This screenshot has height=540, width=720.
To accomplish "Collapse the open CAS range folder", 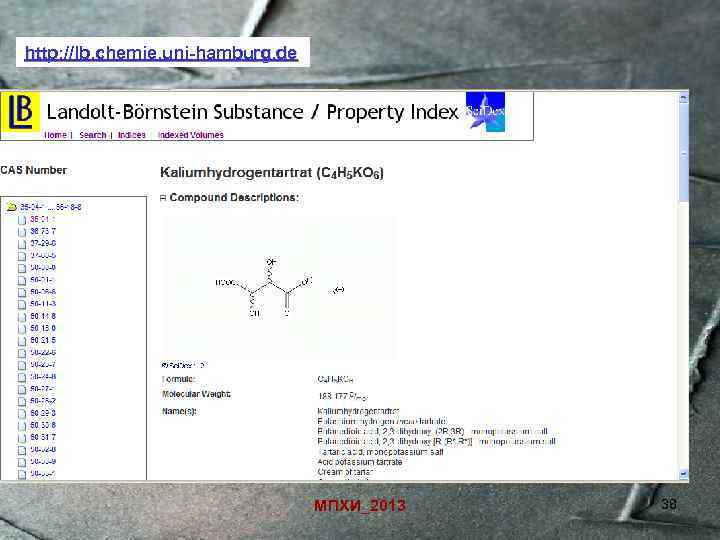I will coord(11,207).
